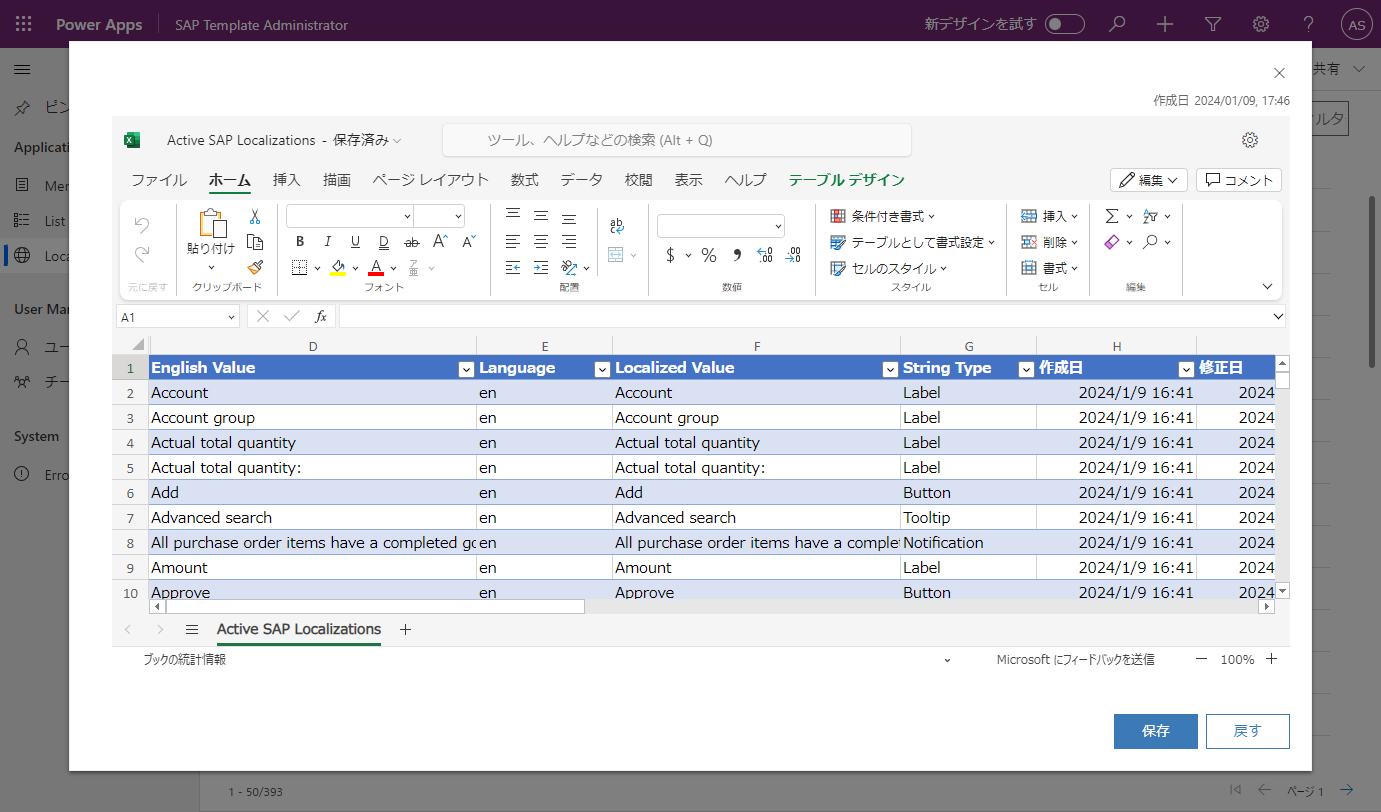This screenshot has height=812, width=1381.
Task: Toggle bold formatting
Action: coord(300,242)
